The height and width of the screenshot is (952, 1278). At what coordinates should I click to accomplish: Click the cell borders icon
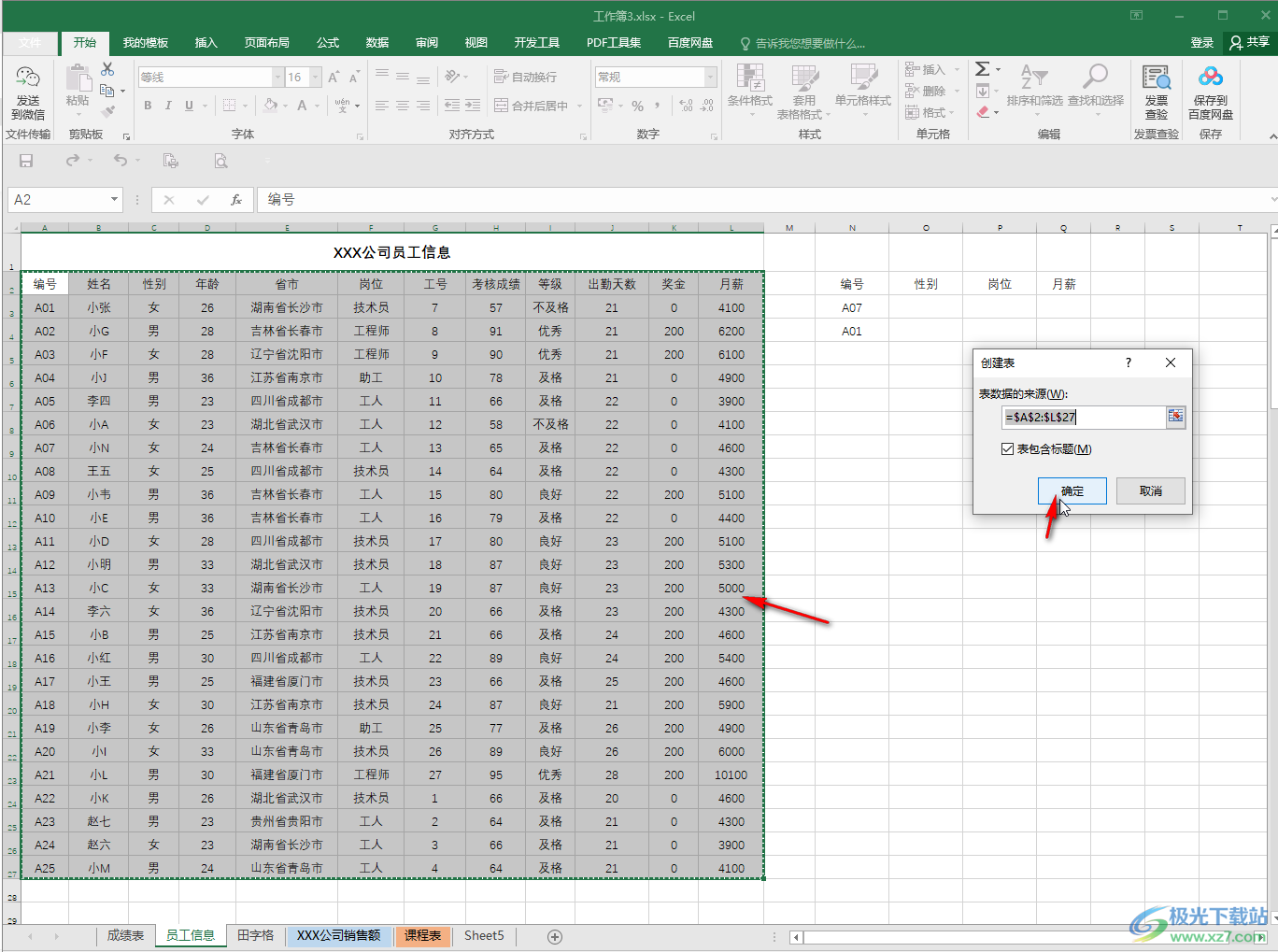tap(229, 106)
